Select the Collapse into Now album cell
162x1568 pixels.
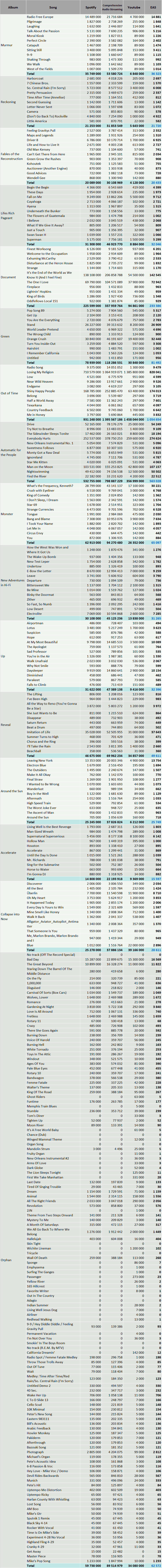[13, 917]
